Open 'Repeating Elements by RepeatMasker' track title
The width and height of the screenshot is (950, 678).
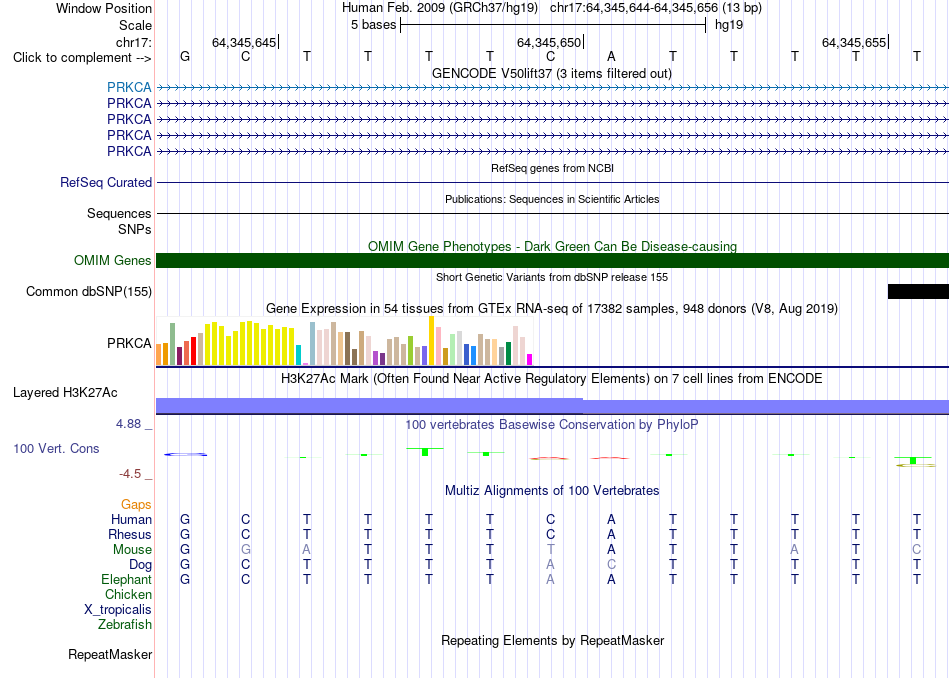click(552, 640)
